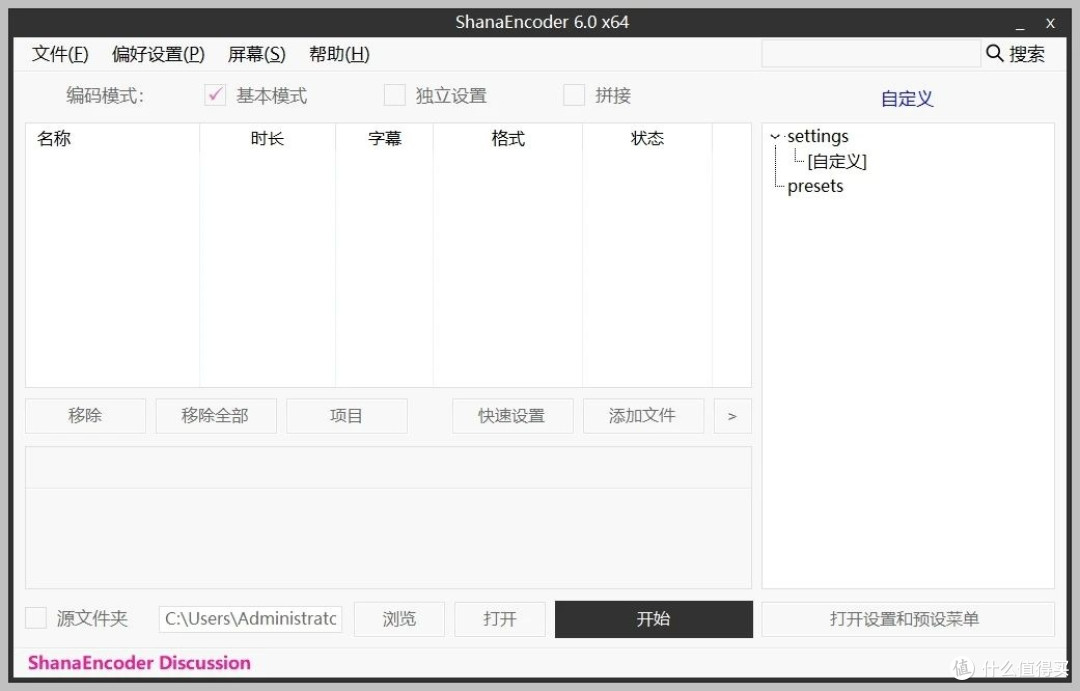
Task: Open the 偏好设置(P) menu
Action: tap(157, 54)
